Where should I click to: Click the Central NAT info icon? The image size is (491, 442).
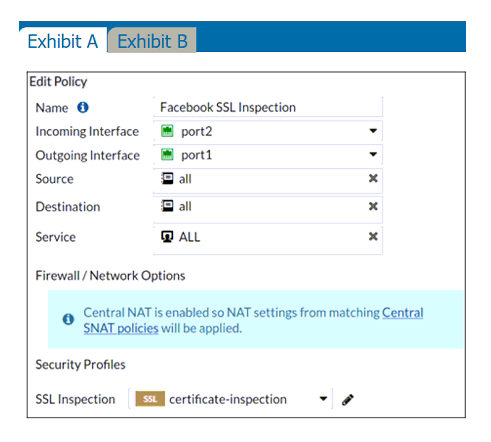(x=68, y=319)
